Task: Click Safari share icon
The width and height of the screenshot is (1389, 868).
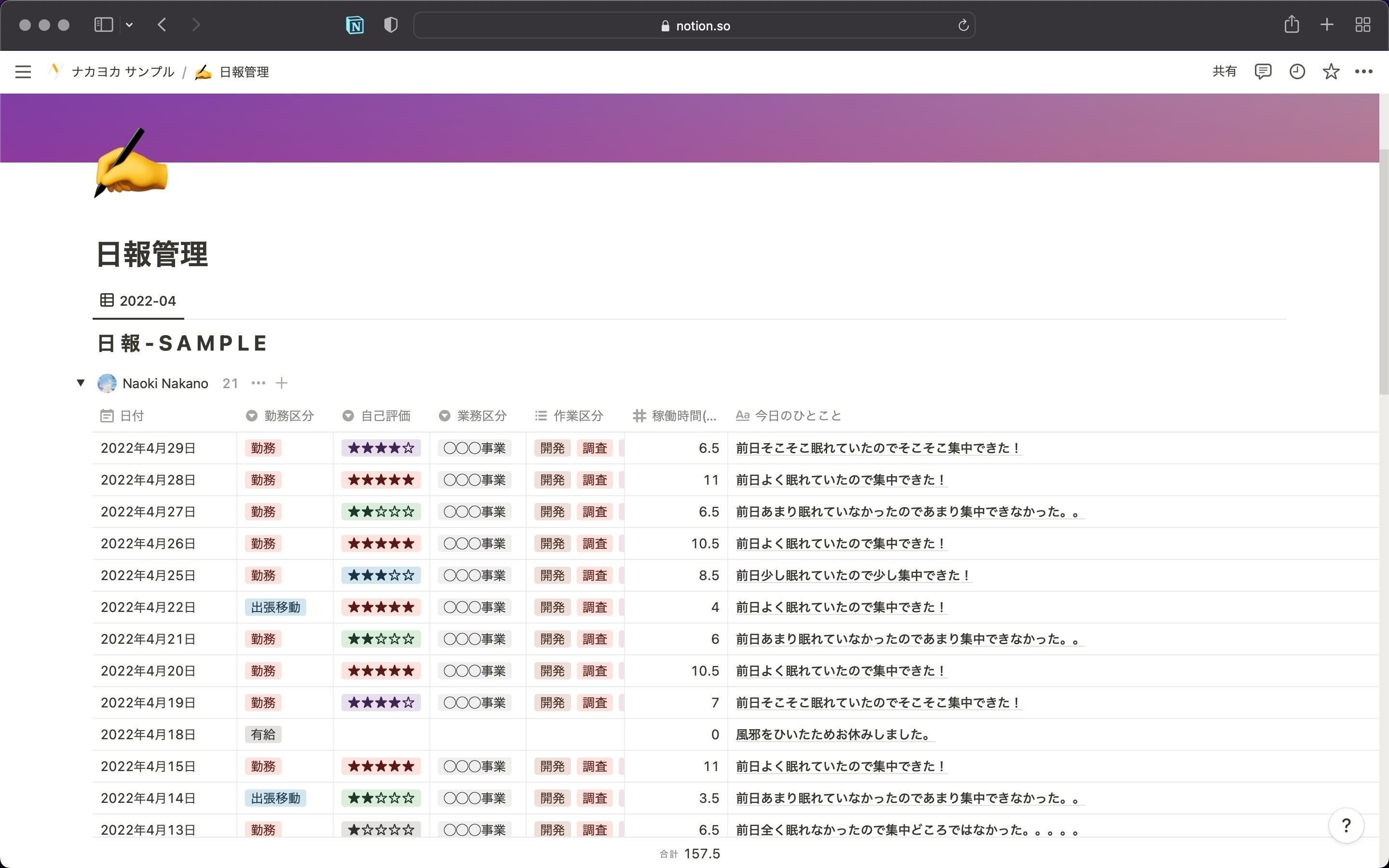Action: click(x=1291, y=25)
